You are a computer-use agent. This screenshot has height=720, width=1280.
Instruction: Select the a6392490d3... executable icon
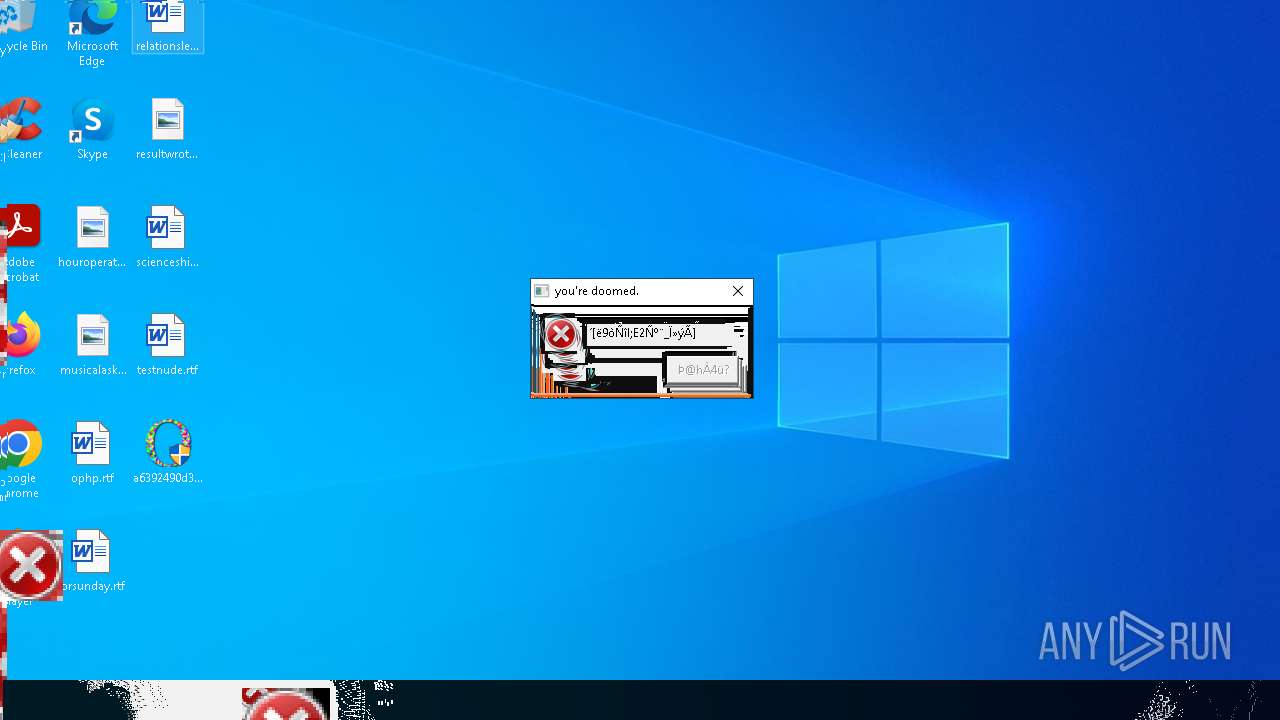(x=167, y=453)
